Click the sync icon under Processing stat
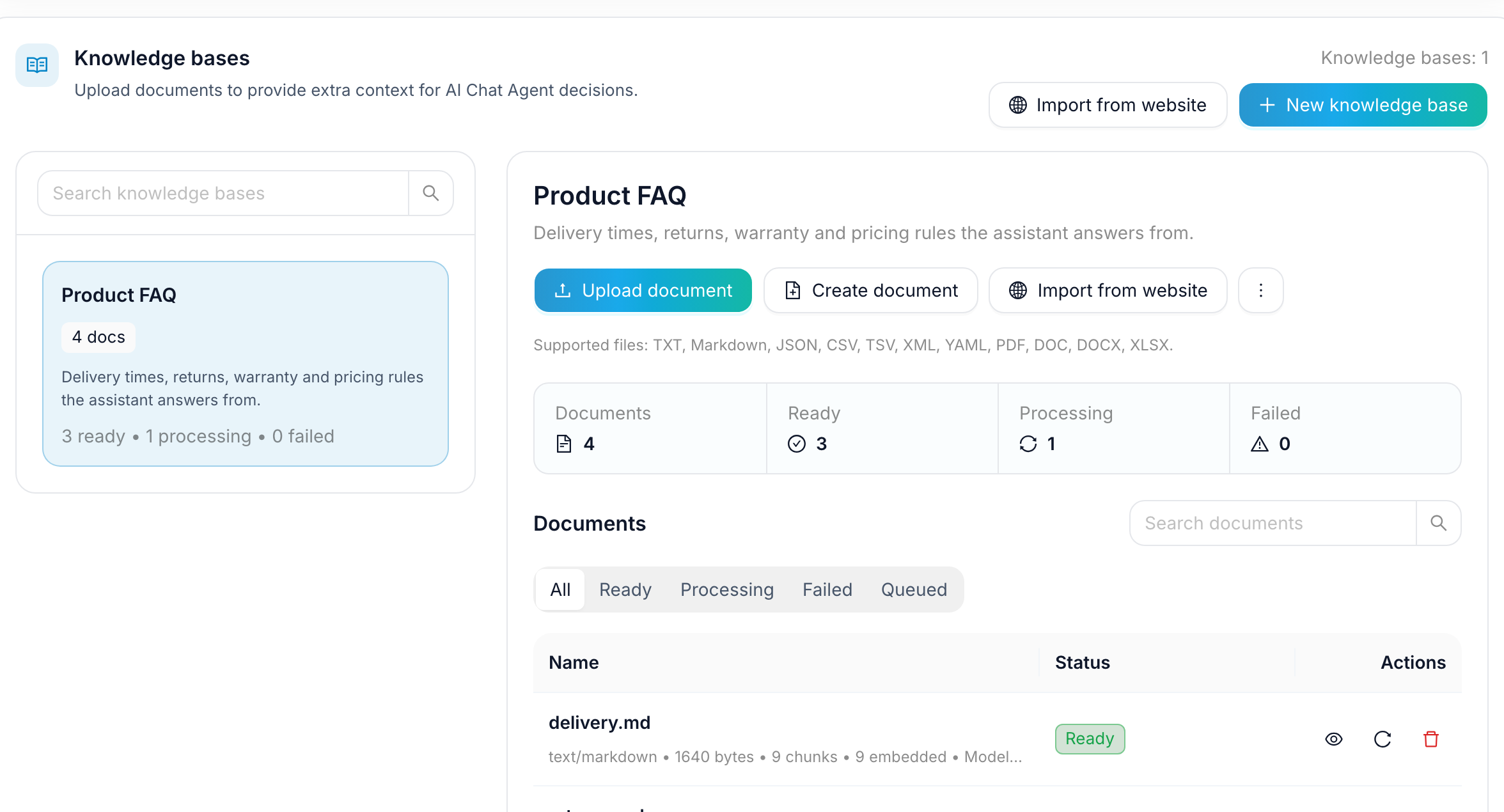 [x=1028, y=444]
